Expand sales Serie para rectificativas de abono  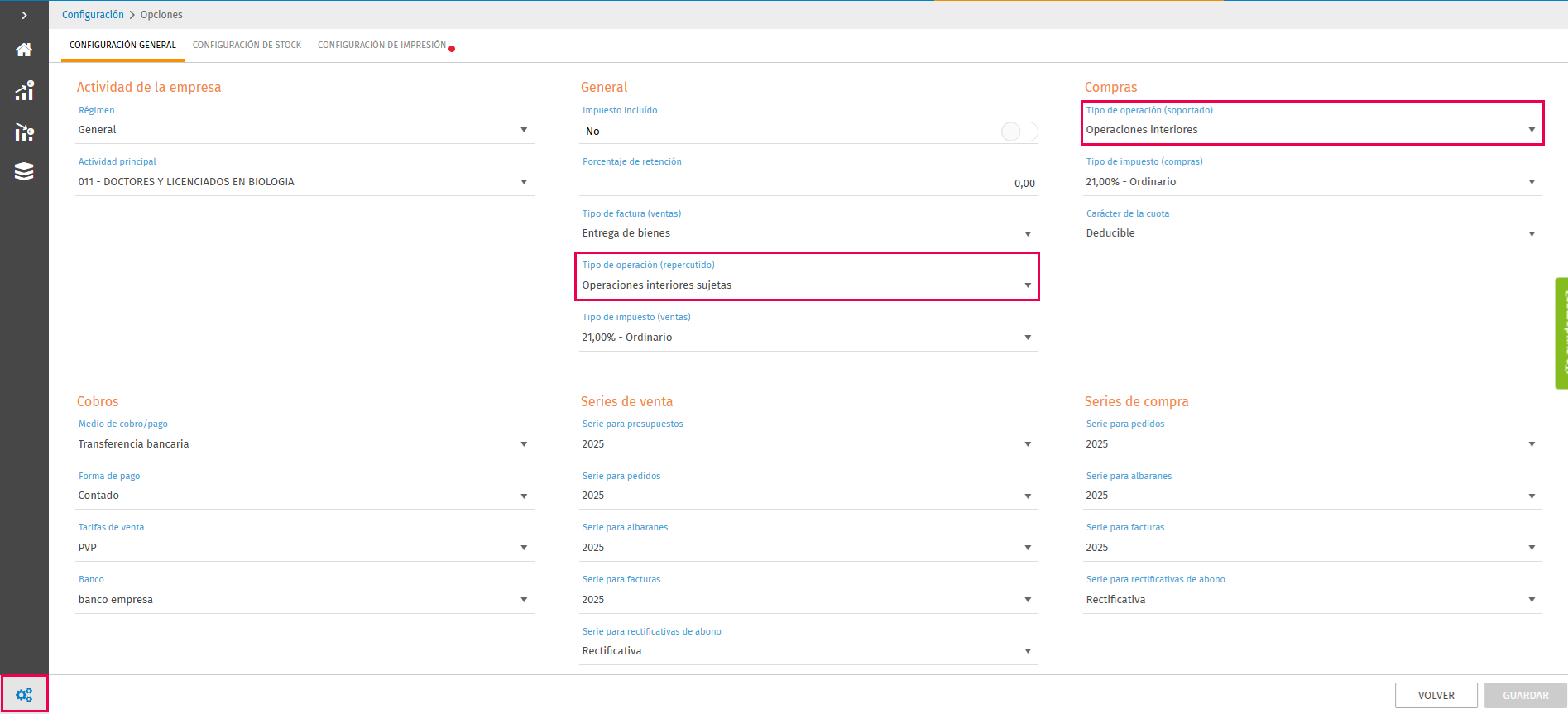(x=808, y=651)
